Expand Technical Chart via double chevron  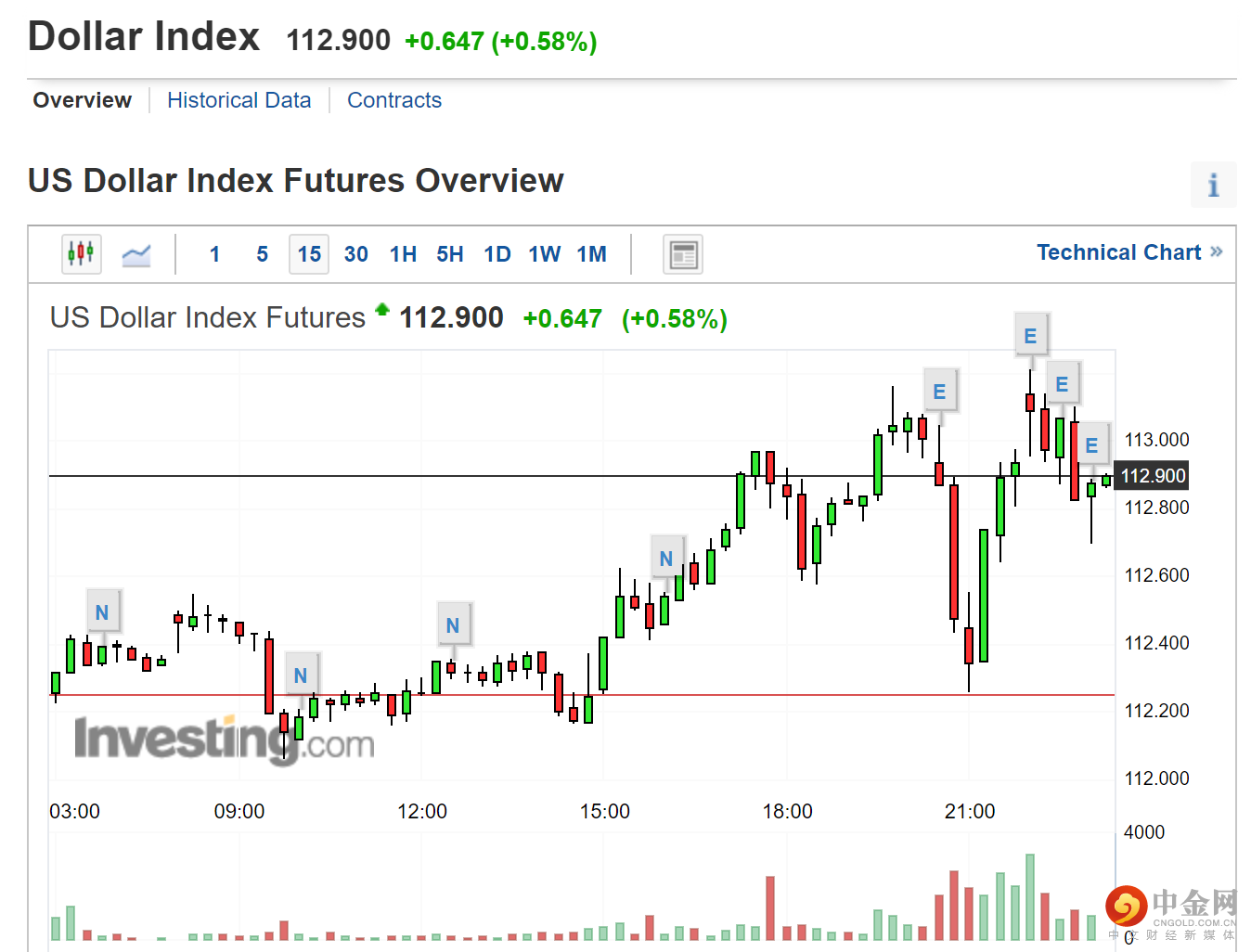point(1216,252)
